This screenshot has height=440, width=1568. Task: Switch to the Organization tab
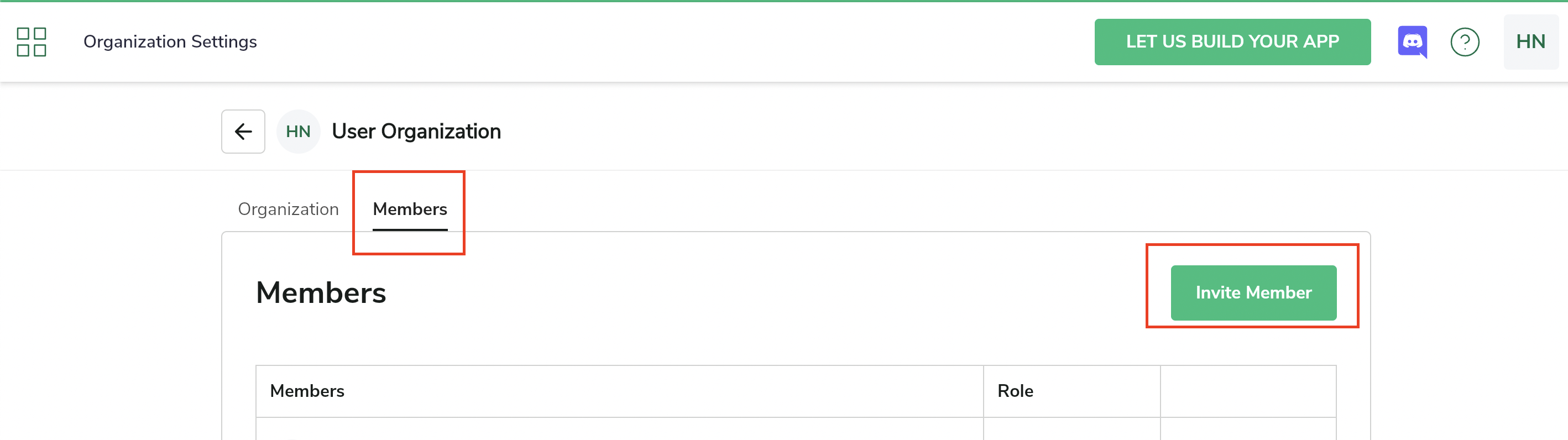click(288, 209)
